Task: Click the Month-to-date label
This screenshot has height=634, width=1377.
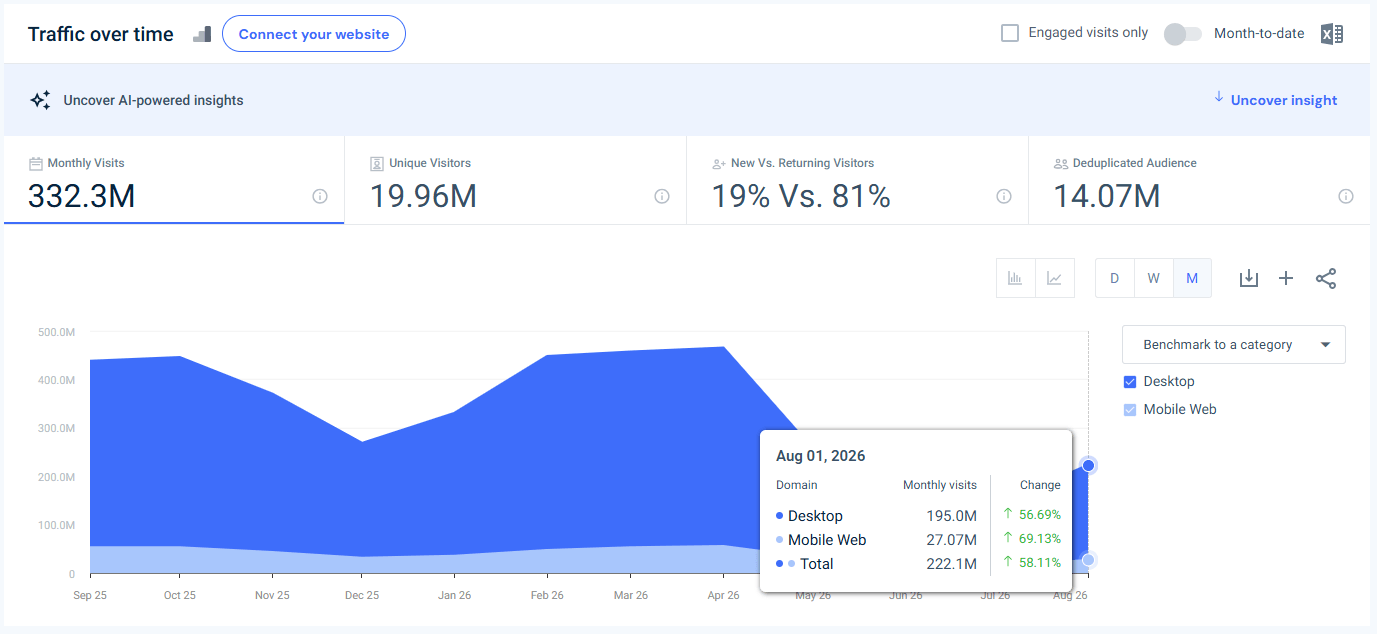Action: click(1259, 34)
